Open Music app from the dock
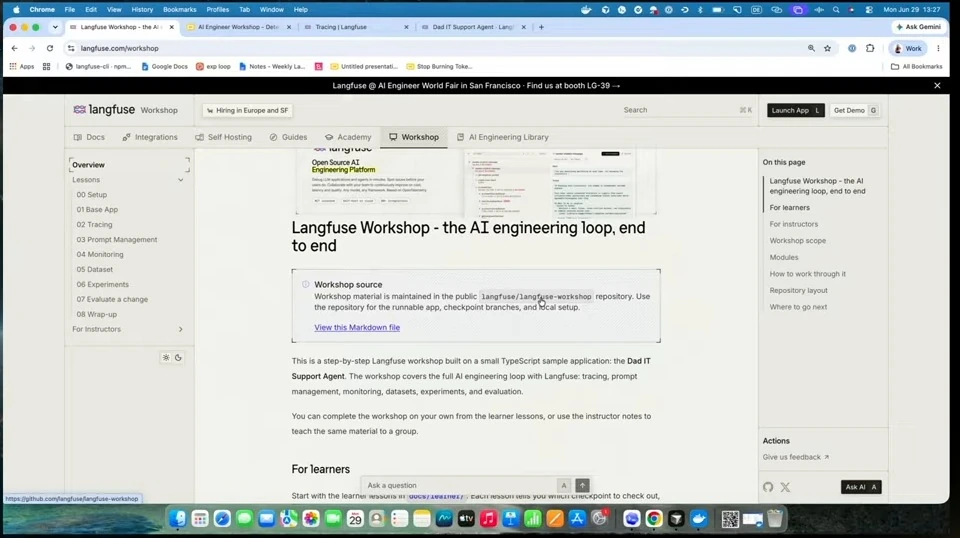Screen dimensions: 960x538 point(488,519)
